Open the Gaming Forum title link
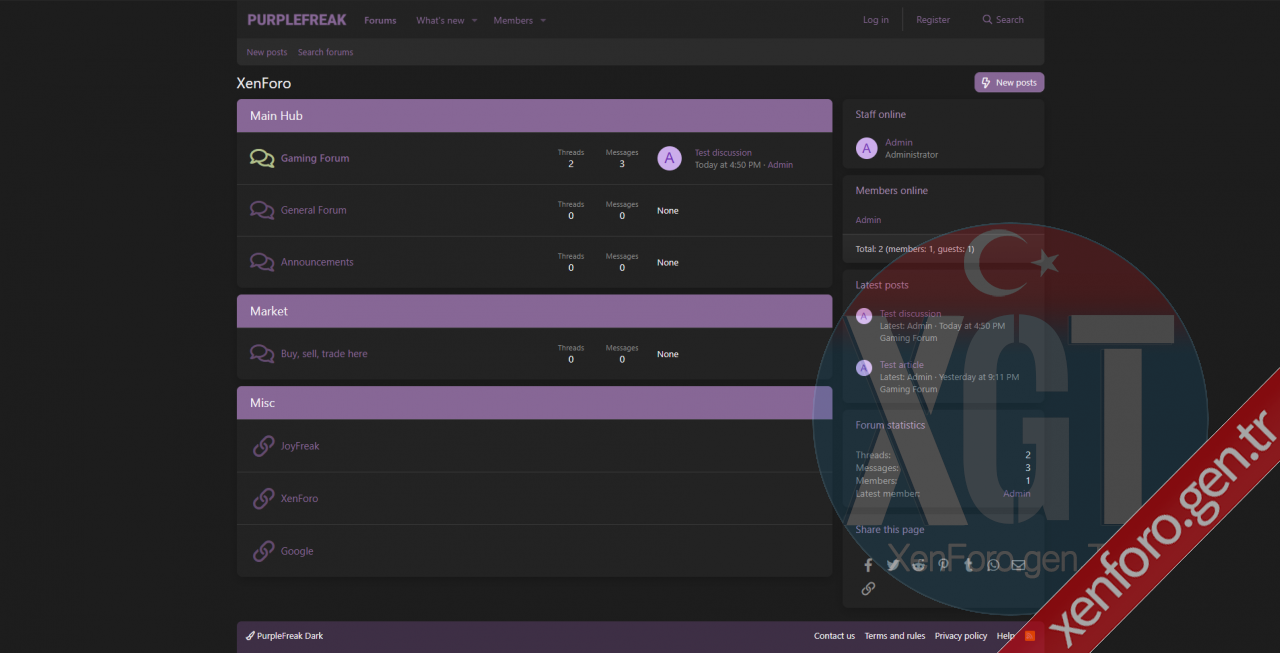Image resolution: width=1280 pixels, height=653 pixels. [x=315, y=158]
